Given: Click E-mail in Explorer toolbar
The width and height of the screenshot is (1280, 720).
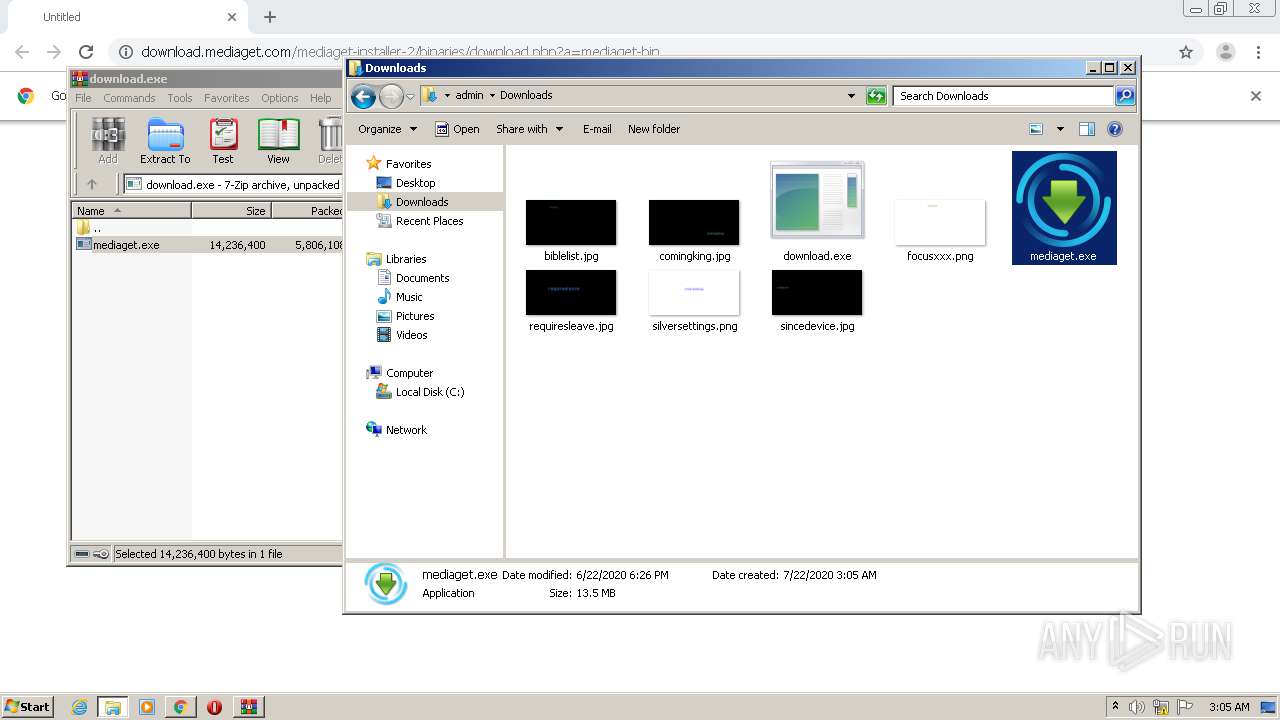Looking at the screenshot, I should pos(597,129).
